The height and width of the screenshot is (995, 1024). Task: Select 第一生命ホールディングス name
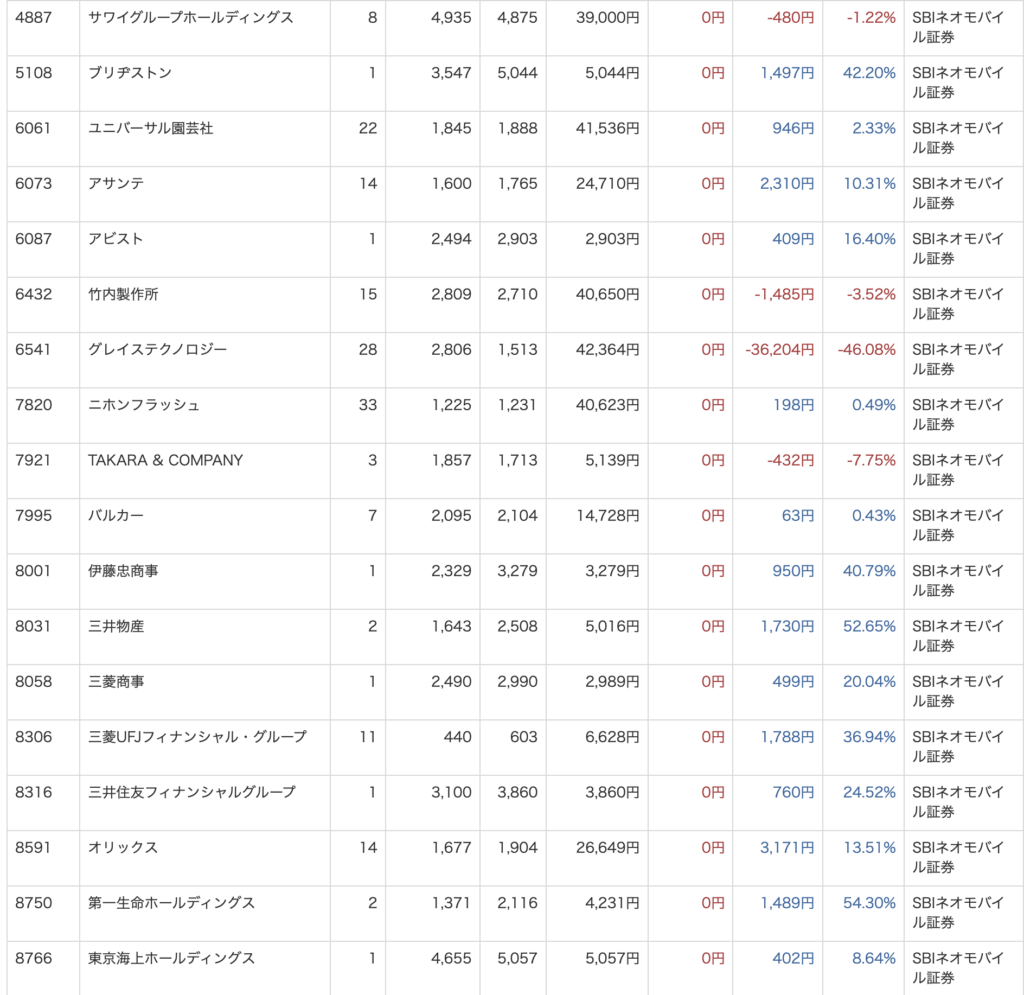pos(172,903)
